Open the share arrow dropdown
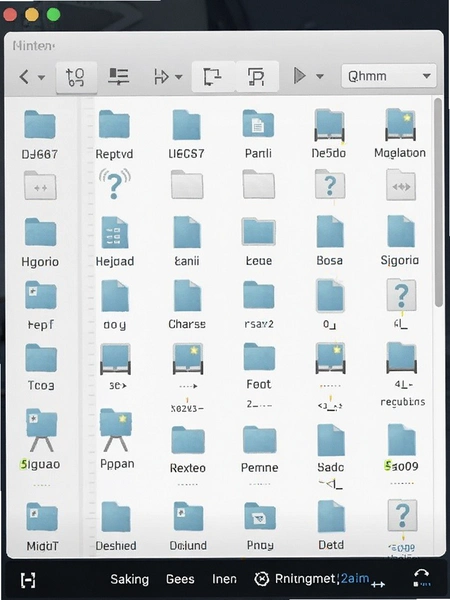Image resolution: width=450 pixels, height=600 pixels. tap(178, 77)
